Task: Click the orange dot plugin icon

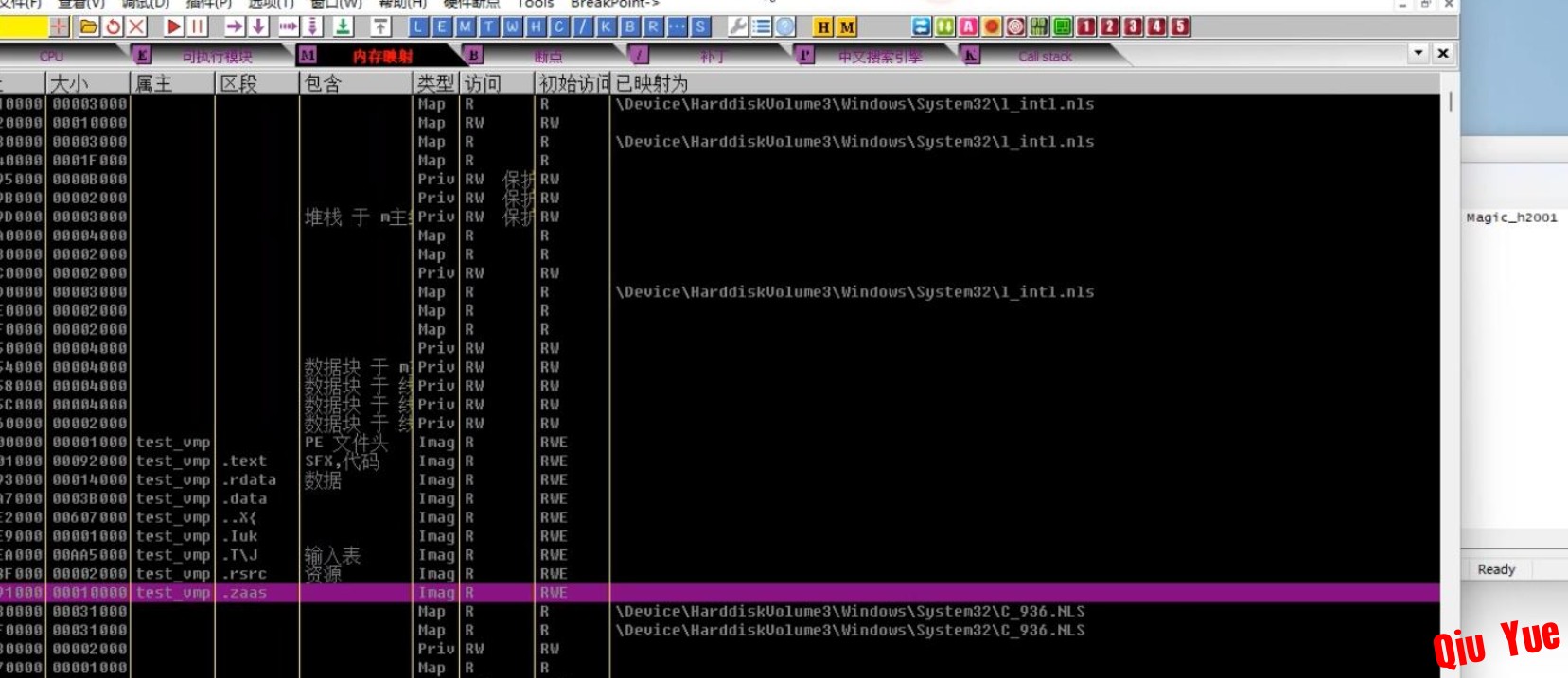Action: 992,26
